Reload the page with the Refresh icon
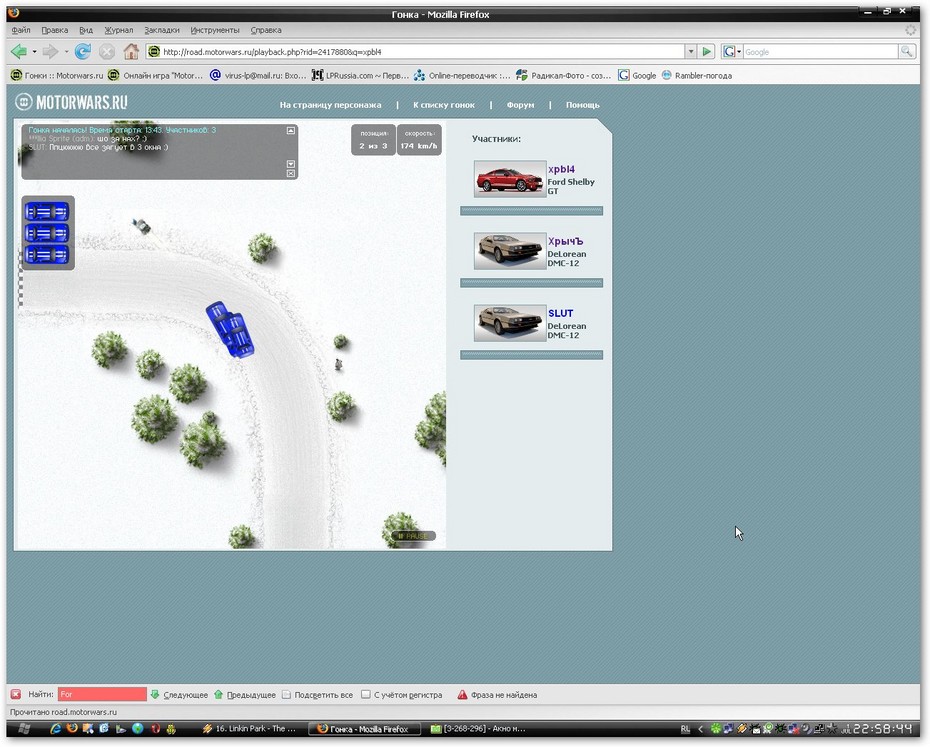 82,52
